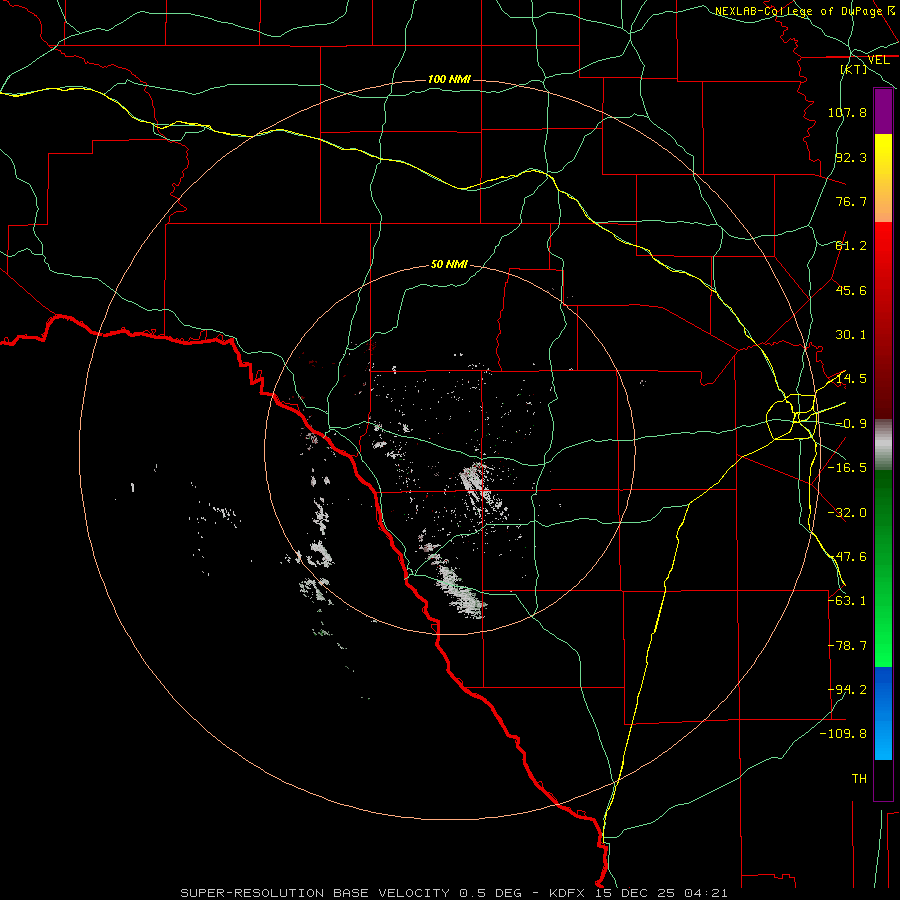Click the blue segment of the velocity color bar

tap(883, 713)
